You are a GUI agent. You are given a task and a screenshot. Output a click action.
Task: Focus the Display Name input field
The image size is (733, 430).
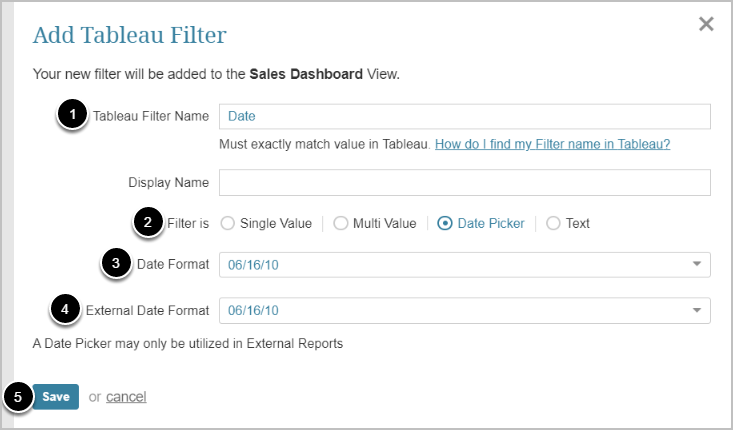(x=464, y=182)
